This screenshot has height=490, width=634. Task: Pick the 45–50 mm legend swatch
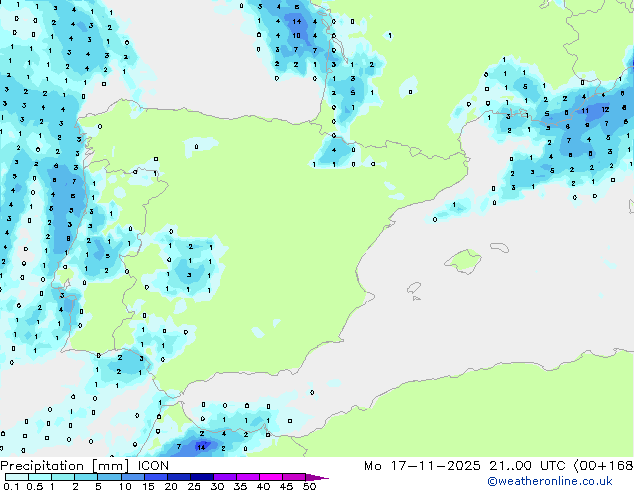coord(294,477)
